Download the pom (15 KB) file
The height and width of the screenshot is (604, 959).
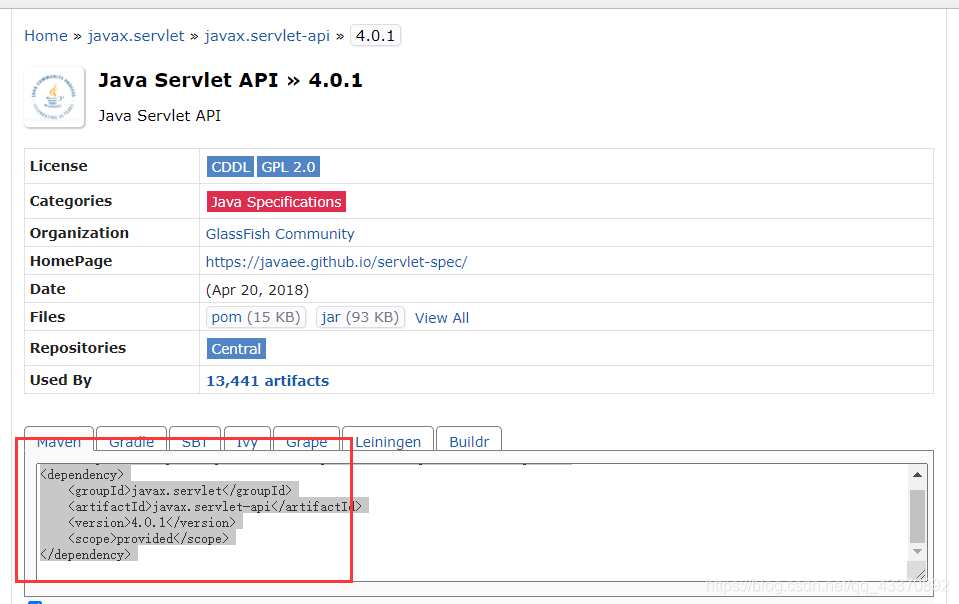(256, 317)
